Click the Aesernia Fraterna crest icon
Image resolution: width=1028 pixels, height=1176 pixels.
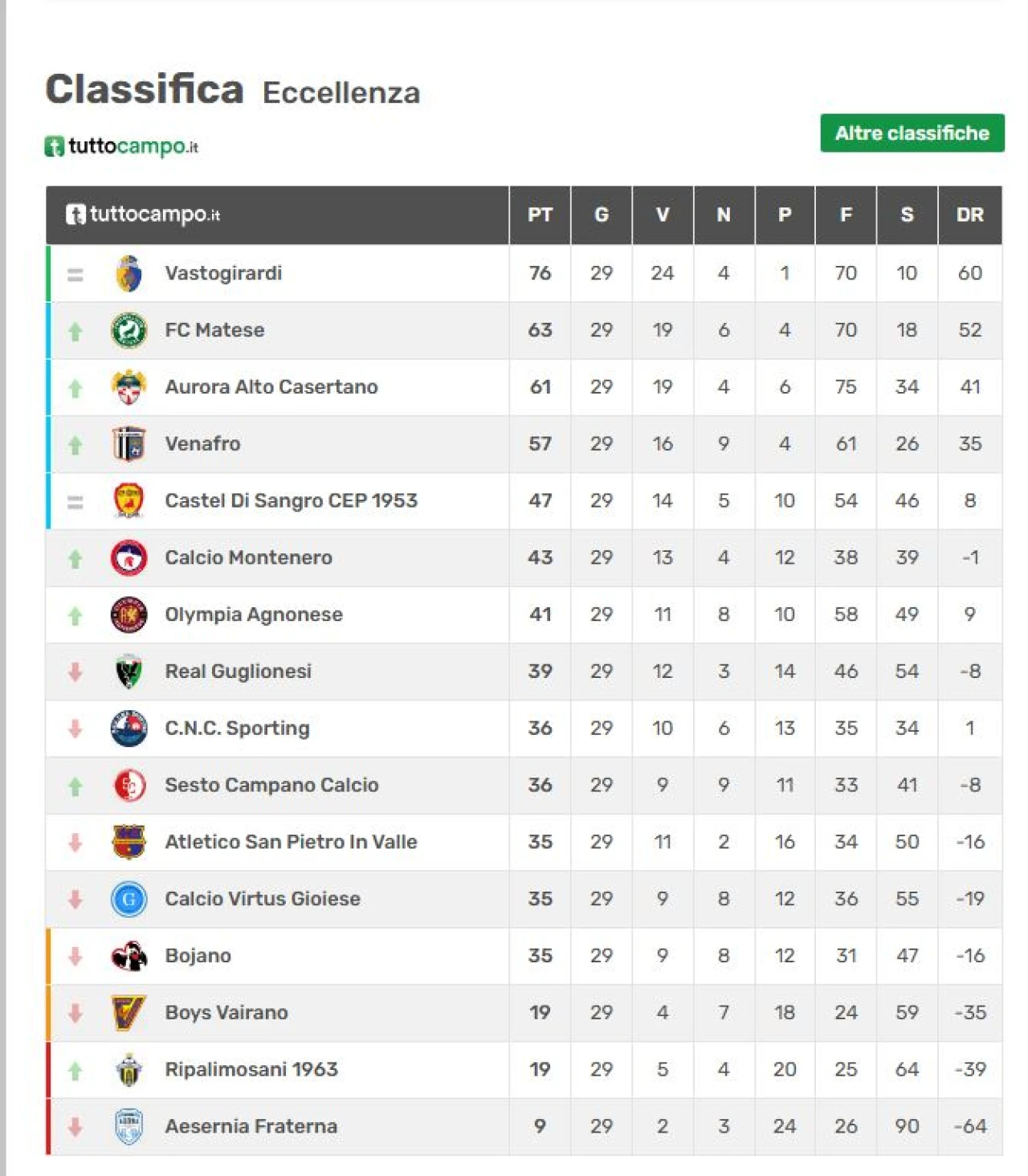coord(129,1126)
